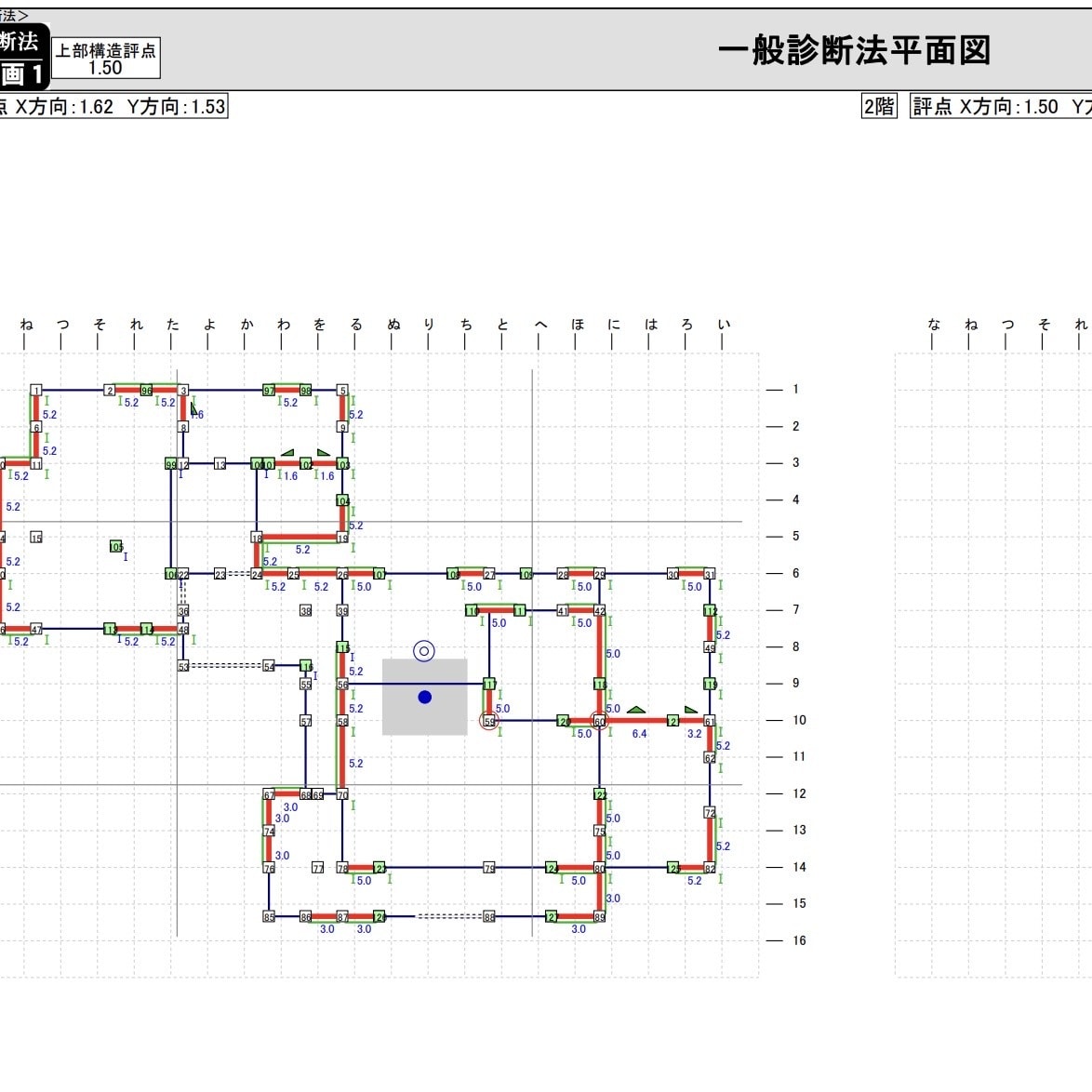Click the 一般診断法平面図 title
This screenshot has height=1092, width=1092.
coord(854,51)
